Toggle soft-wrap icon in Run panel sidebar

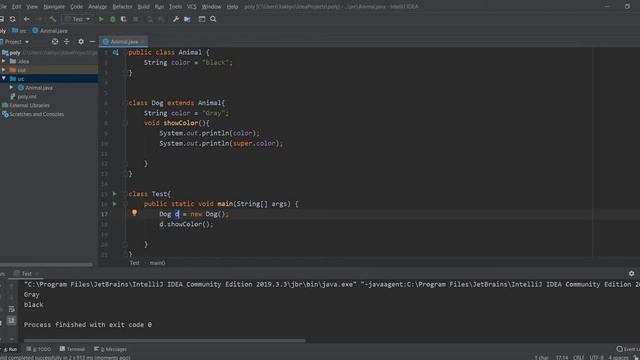tap(11, 309)
